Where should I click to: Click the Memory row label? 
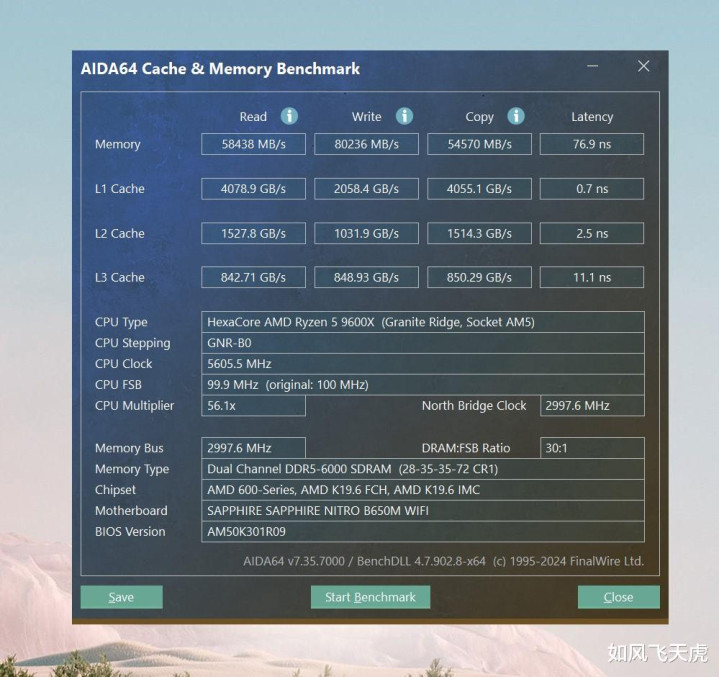118,144
